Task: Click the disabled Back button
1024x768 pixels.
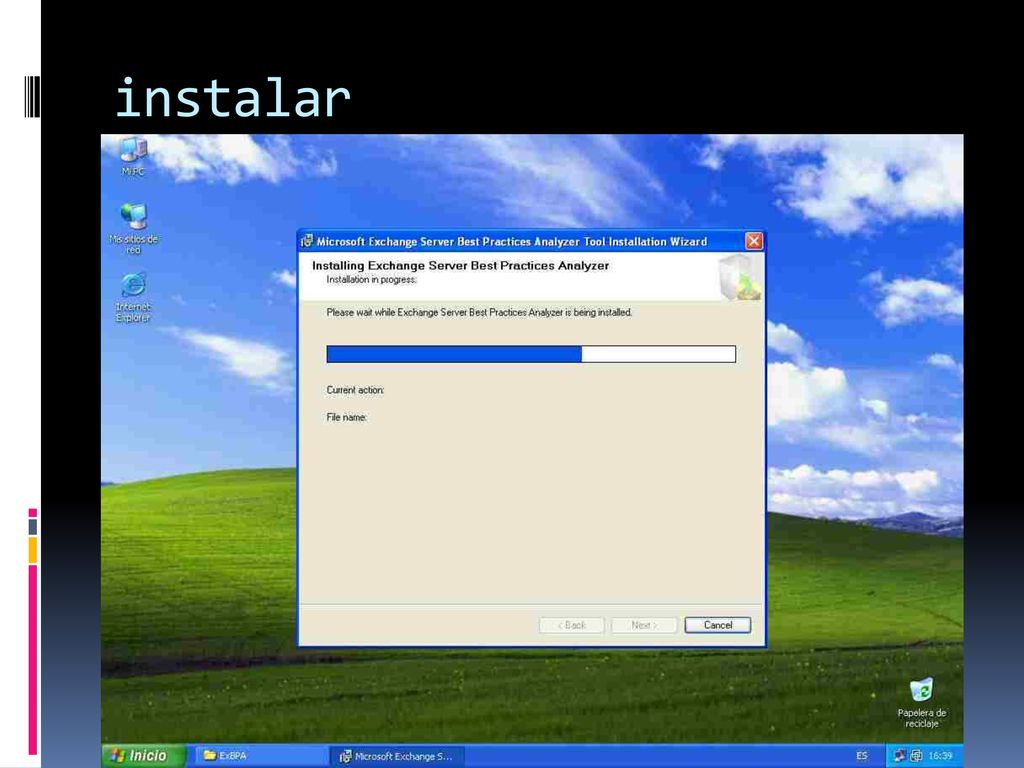Action: coord(571,625)
